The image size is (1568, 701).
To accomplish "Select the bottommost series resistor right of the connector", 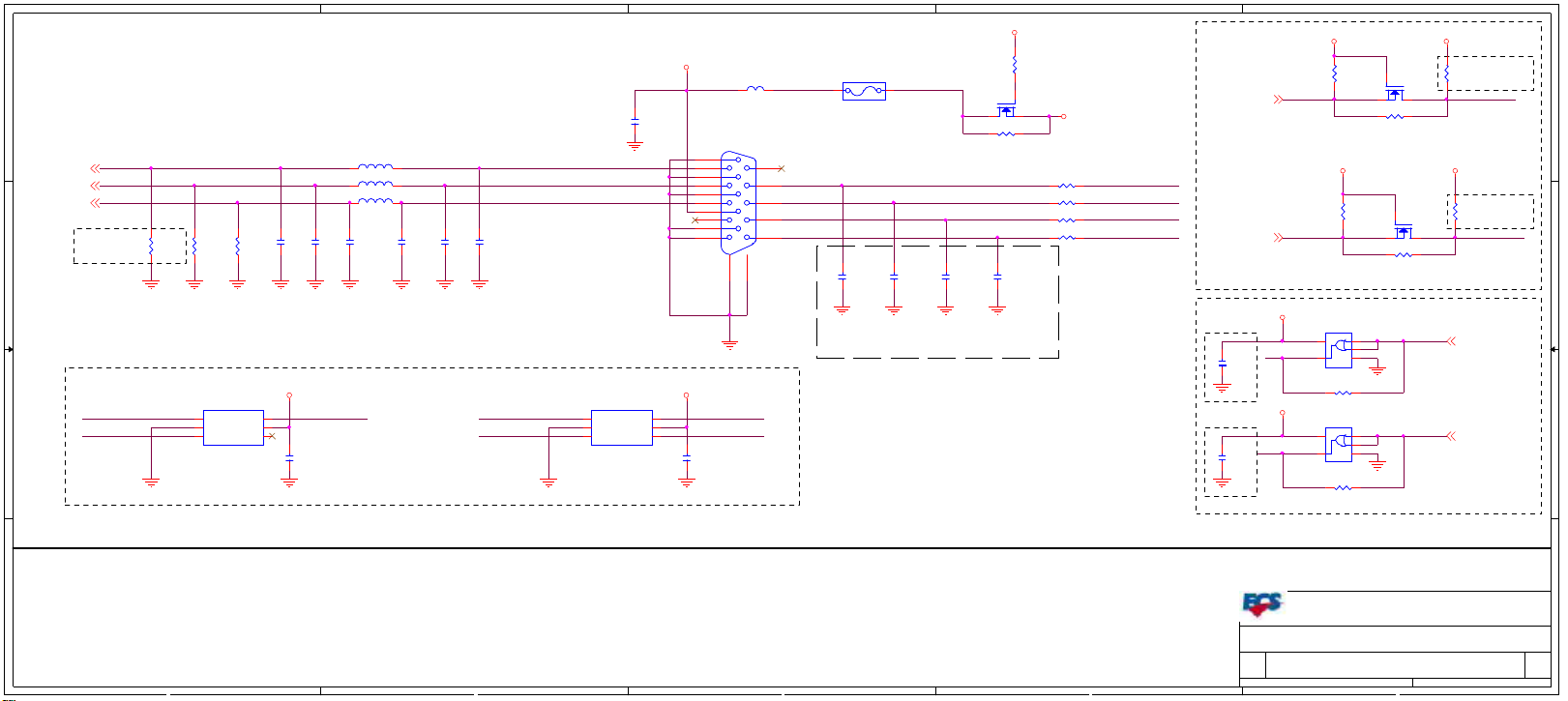I will [x=1066, y=238].
